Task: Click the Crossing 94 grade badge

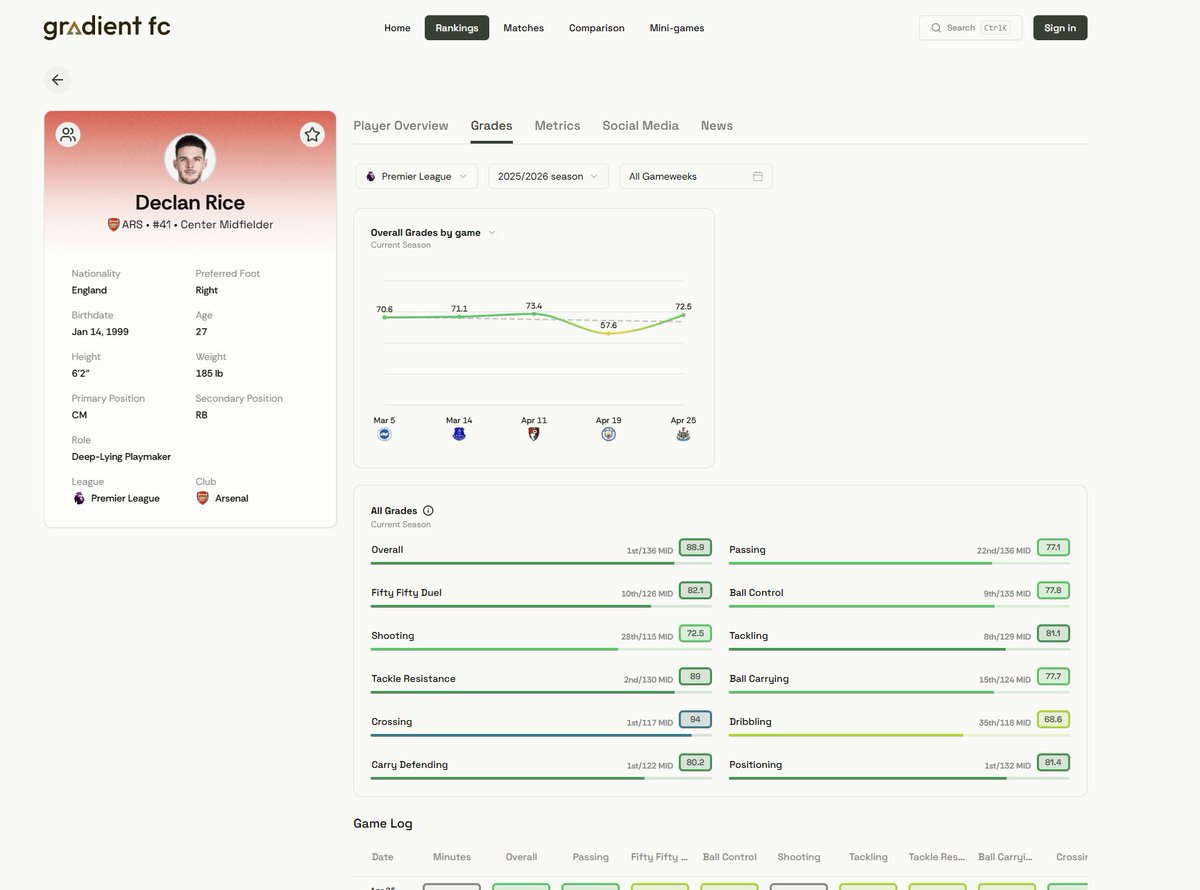Action: point(695,719)
